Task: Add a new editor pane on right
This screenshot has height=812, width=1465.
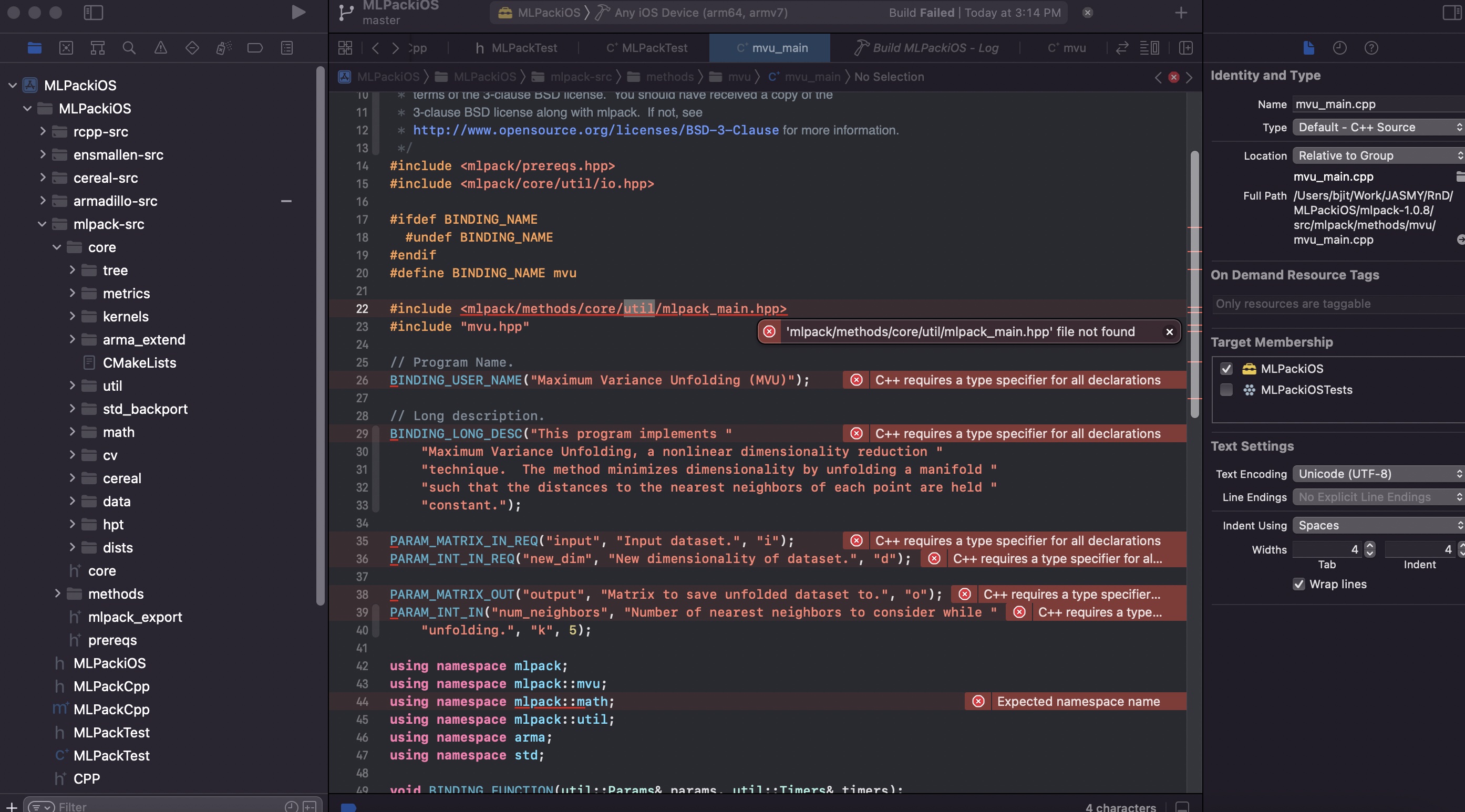Action: (x=1186, y=48)
